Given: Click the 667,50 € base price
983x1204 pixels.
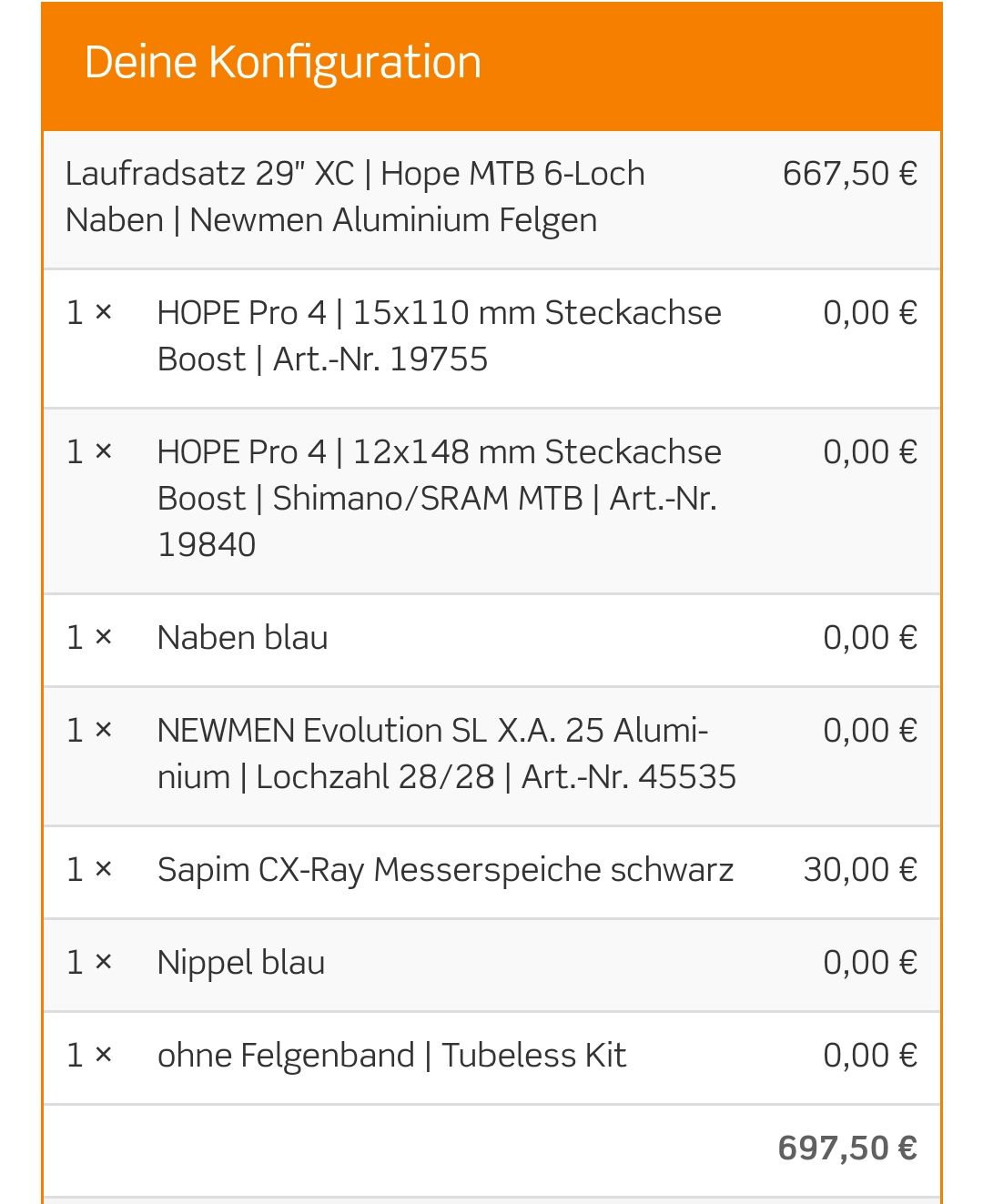Looking at the screenshot, I should pyautogui.click(x=849, y=173).
